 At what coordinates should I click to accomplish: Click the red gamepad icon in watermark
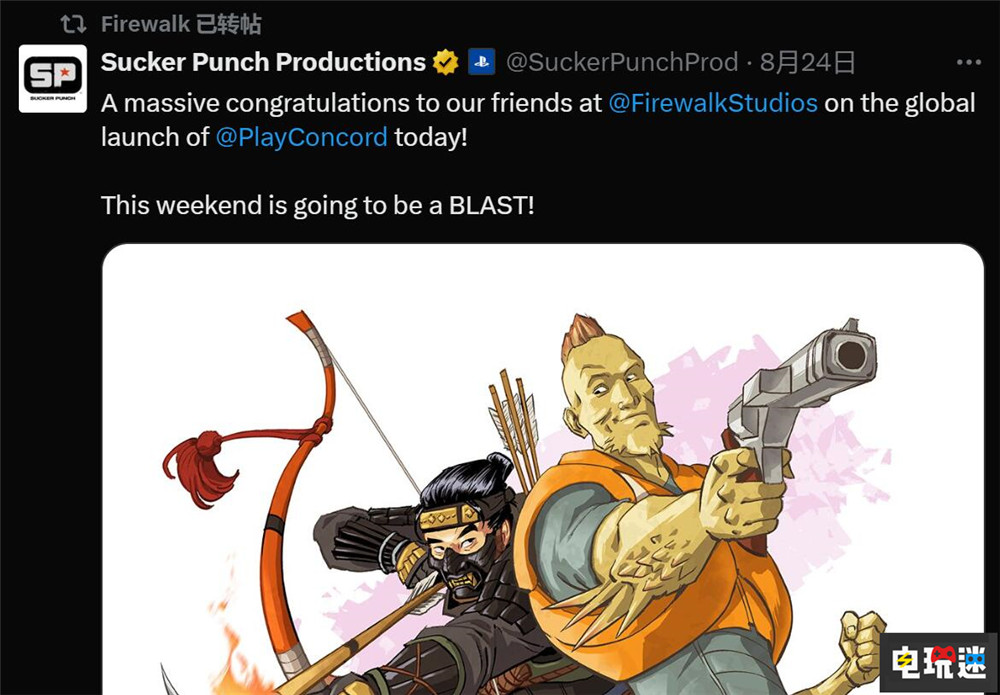[x=943, y=654]
